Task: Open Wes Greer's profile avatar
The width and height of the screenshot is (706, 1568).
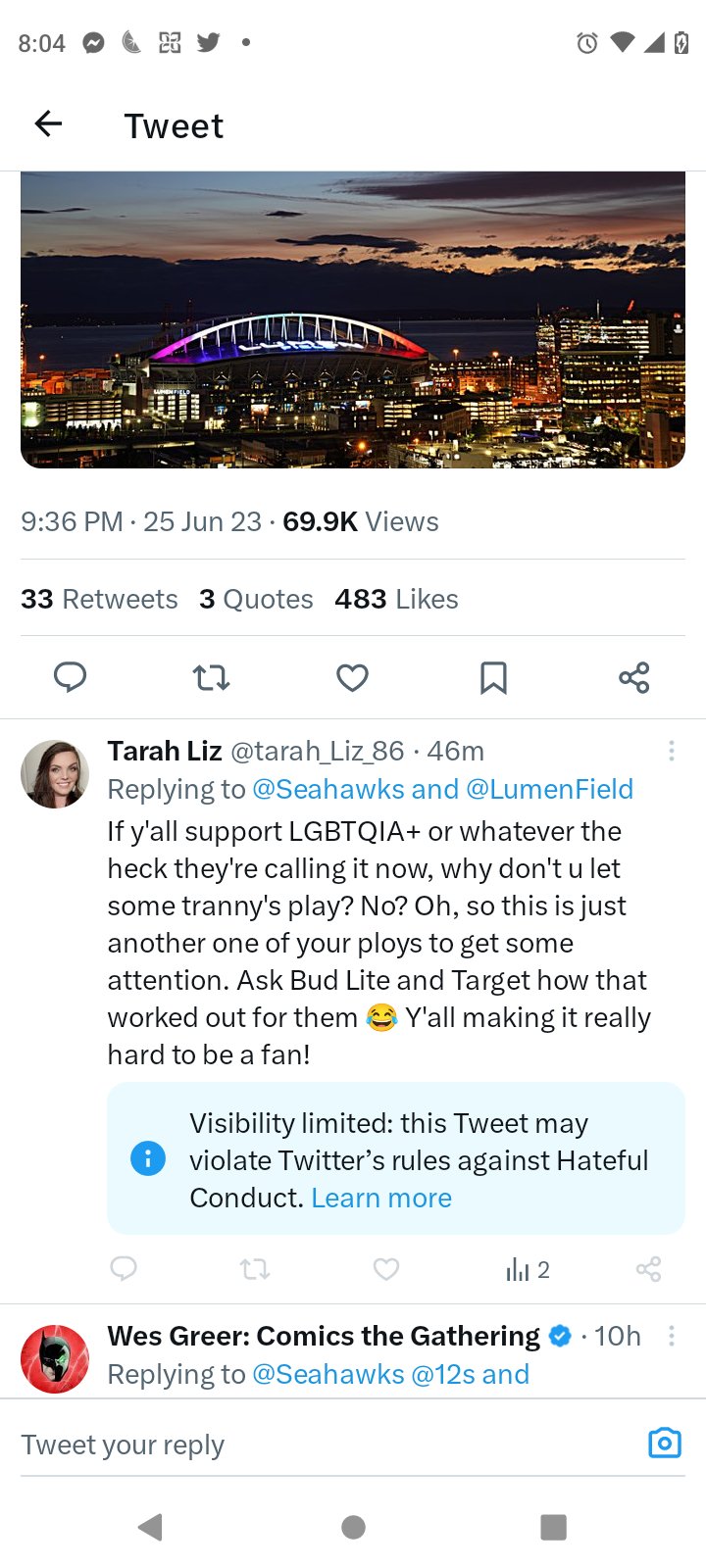Action: (55, 1359)
